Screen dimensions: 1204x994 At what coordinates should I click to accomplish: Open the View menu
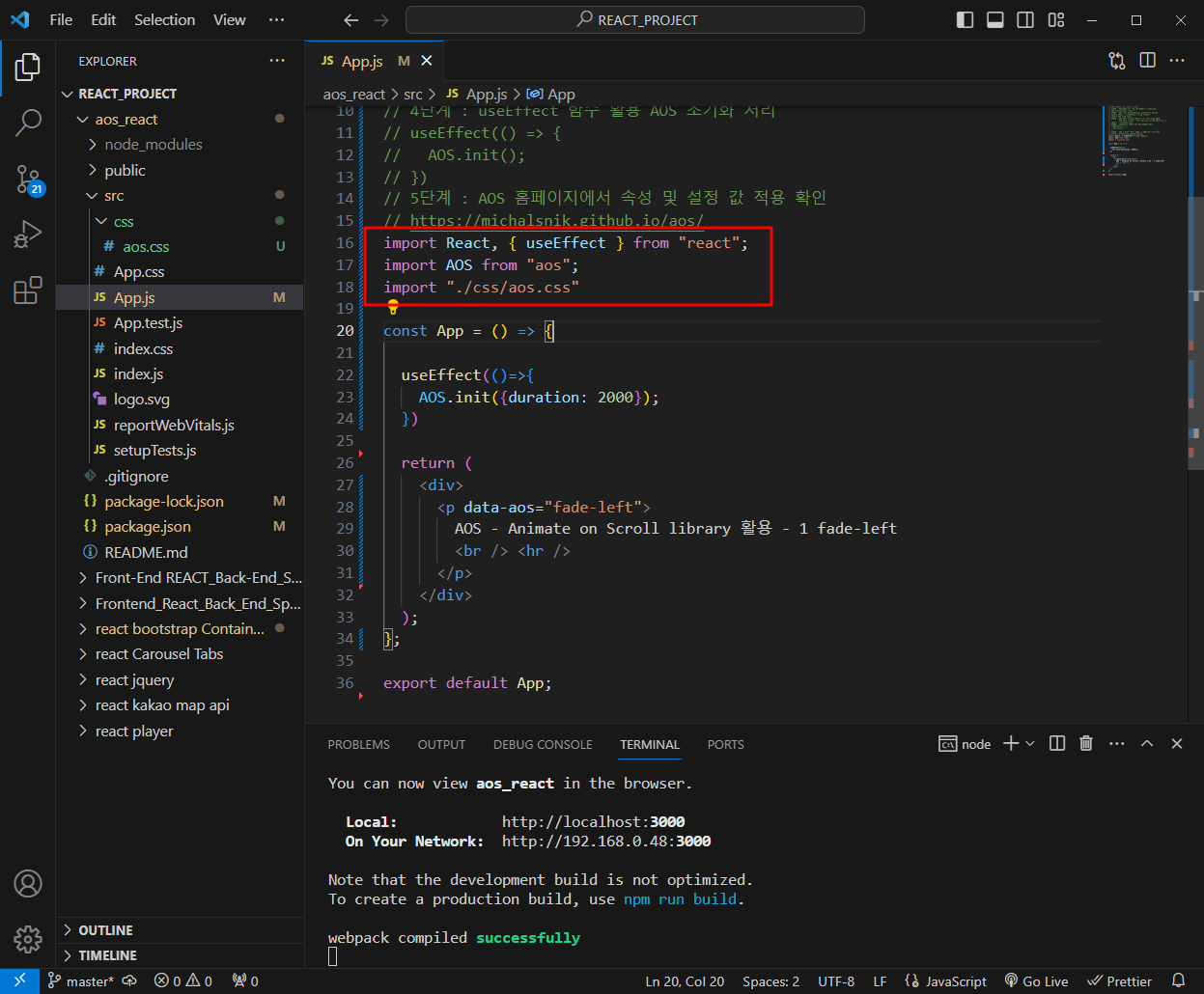coord(229,19)
